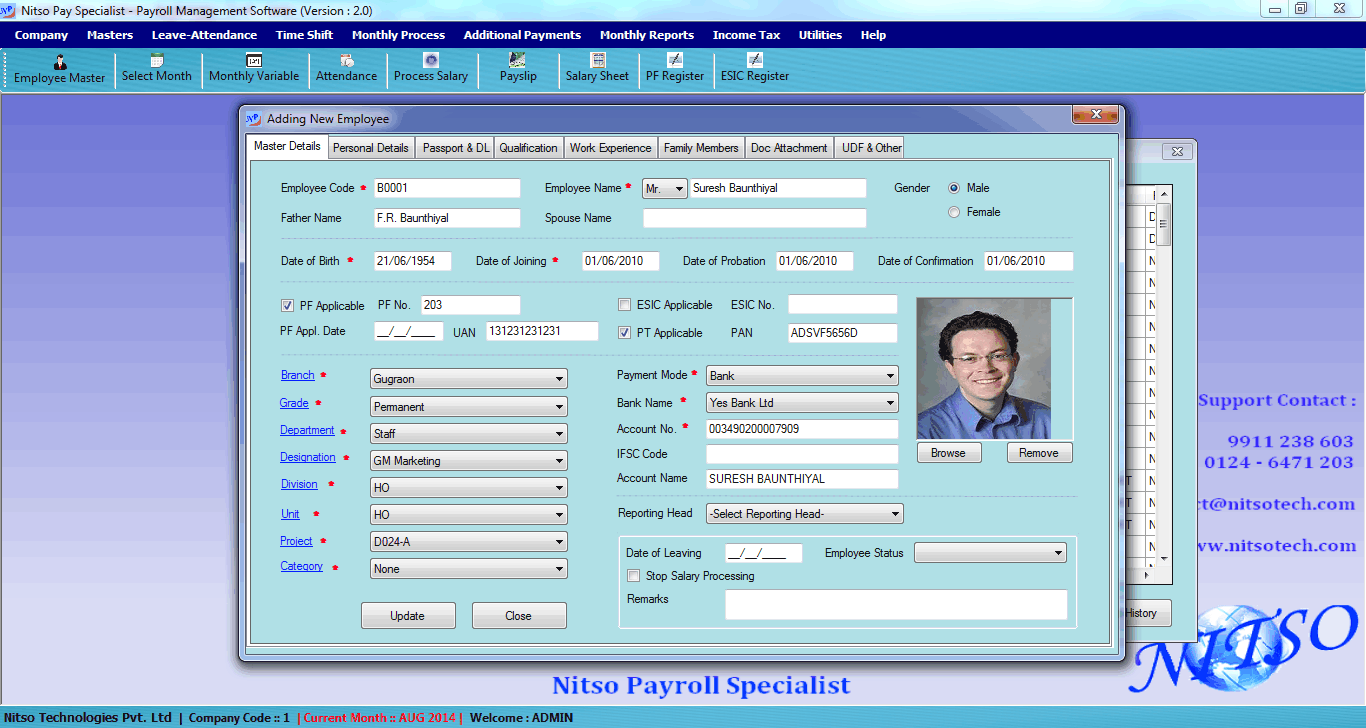The height and width of the screenshot is (728, 1366).
Task: Open Attendance toolbar icon
Action: click(346, 69)
